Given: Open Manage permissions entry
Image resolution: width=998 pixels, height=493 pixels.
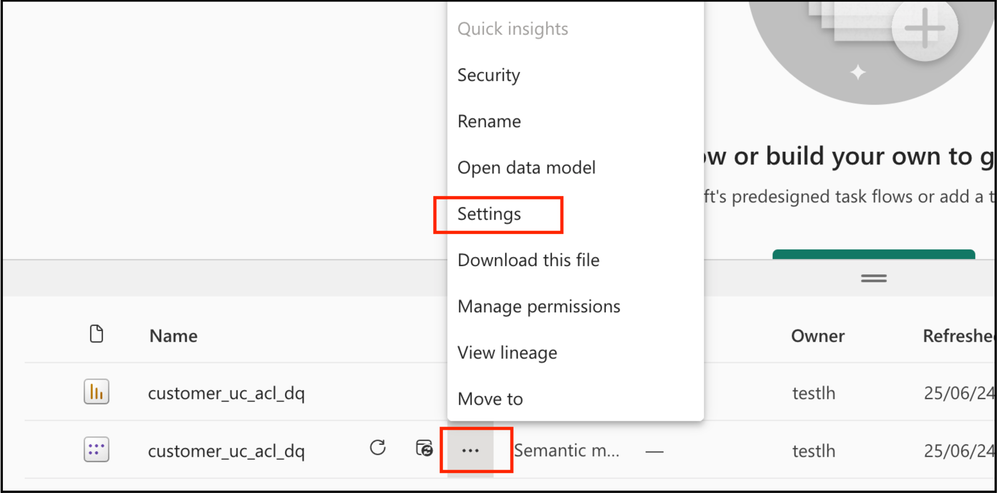Looking at the screenshot, I should [x=538, y=307].
